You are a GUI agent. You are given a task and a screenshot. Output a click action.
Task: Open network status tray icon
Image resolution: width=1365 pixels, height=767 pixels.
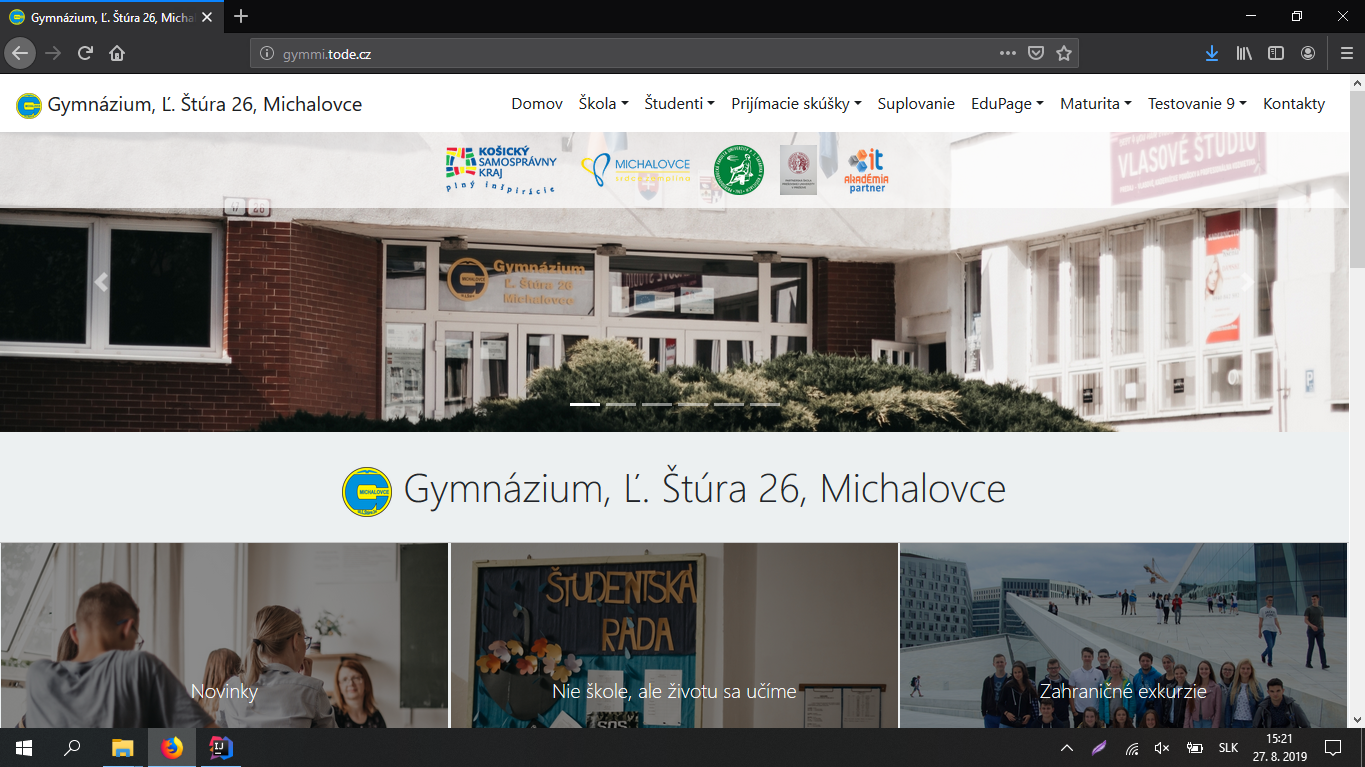click(1132, 748)
